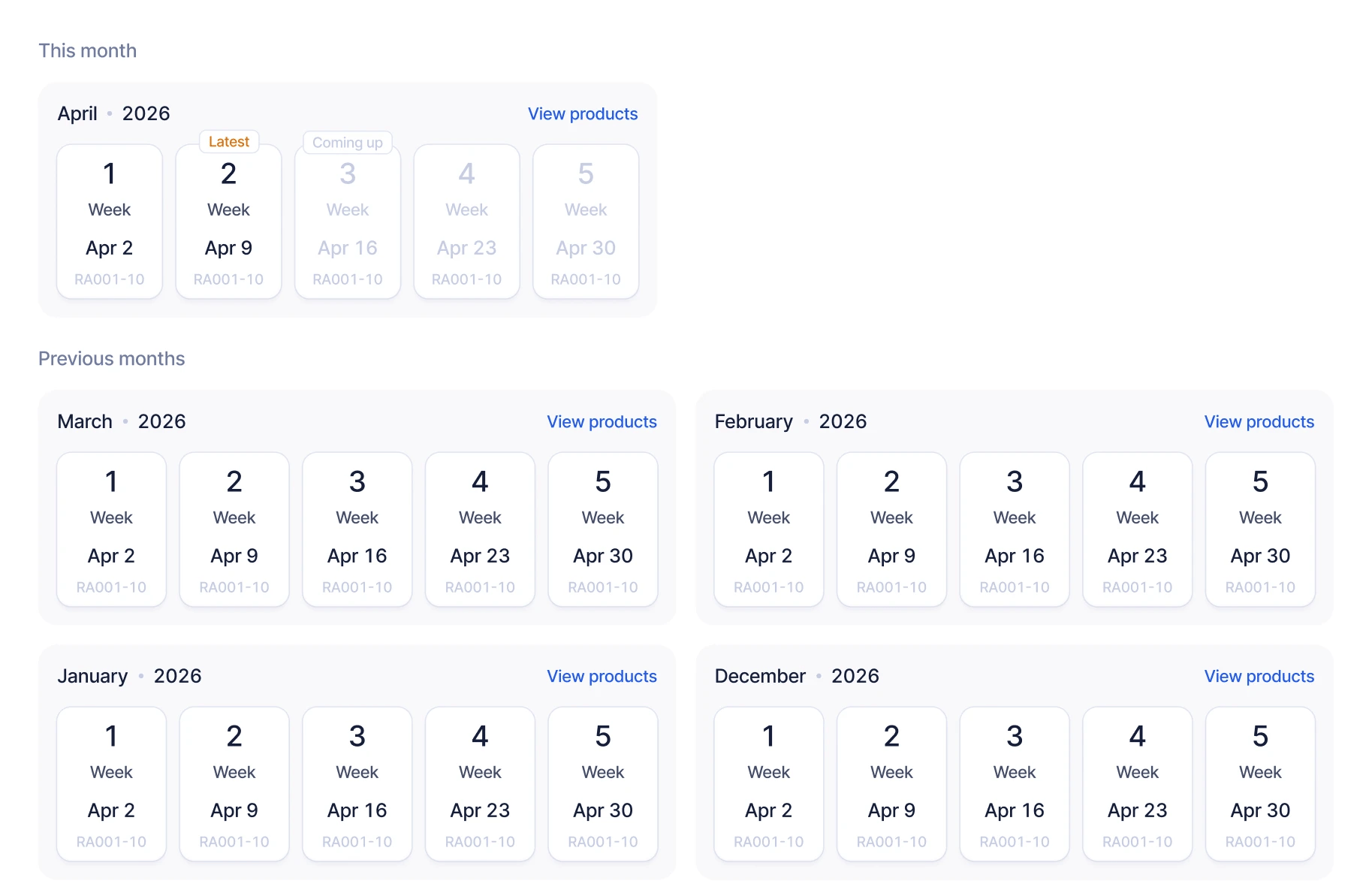Select April Week 1 card
Viewport: 1372px width, 896px height.
point(110,222)
